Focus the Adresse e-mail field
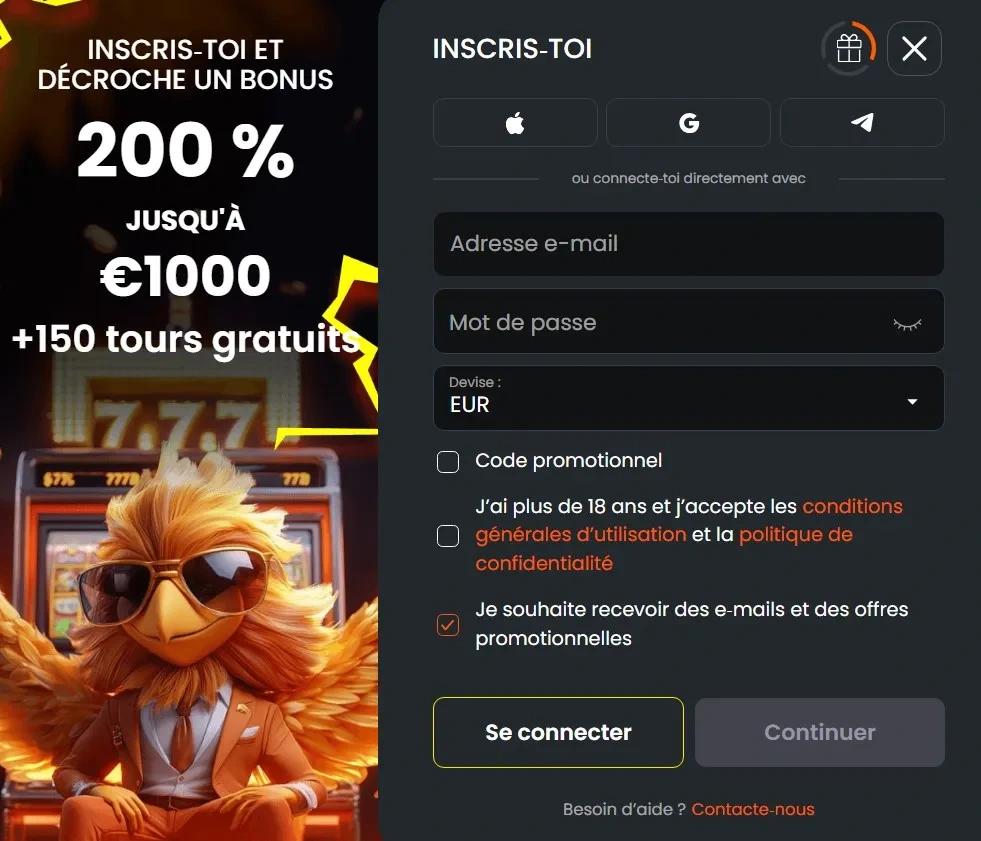Viewport: 981px width, 841px height. (x=688, y=243)
